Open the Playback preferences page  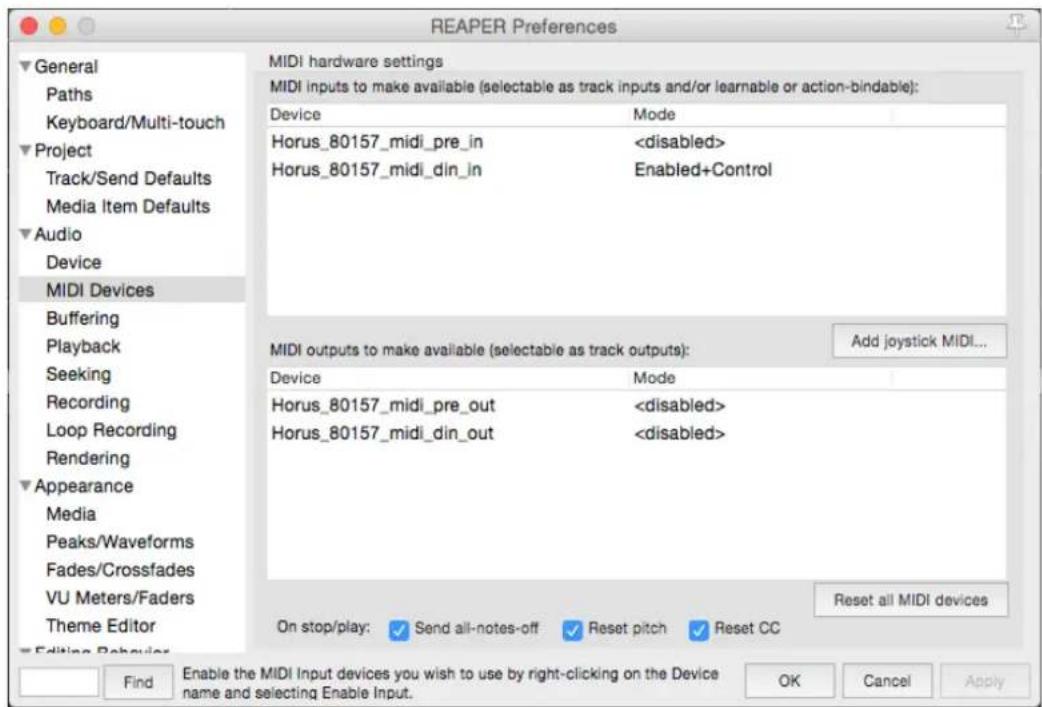(x=83, y=346)
